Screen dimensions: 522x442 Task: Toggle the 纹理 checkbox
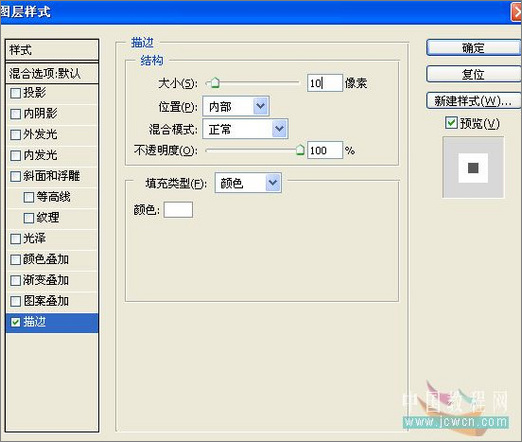29,218
